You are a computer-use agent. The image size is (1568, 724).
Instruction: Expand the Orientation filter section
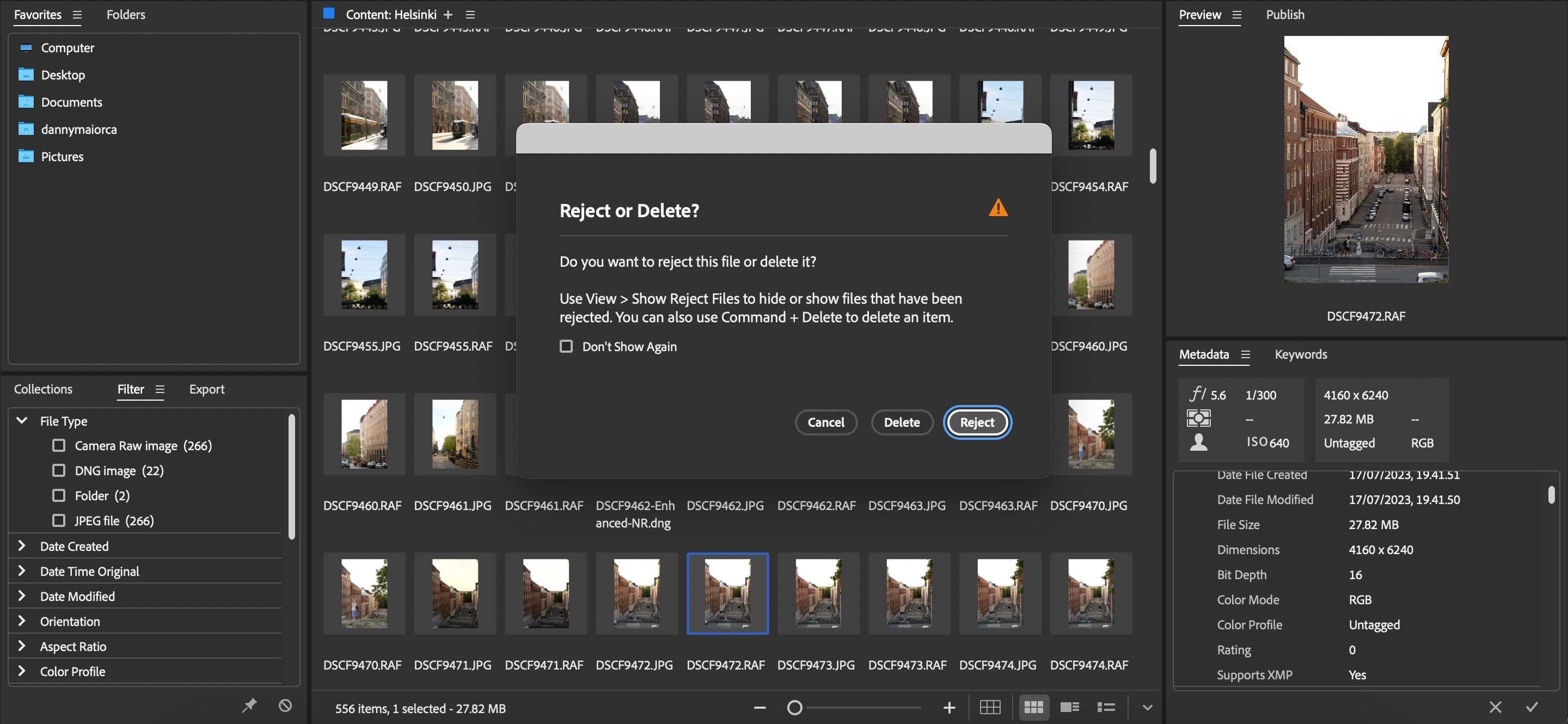22,621
